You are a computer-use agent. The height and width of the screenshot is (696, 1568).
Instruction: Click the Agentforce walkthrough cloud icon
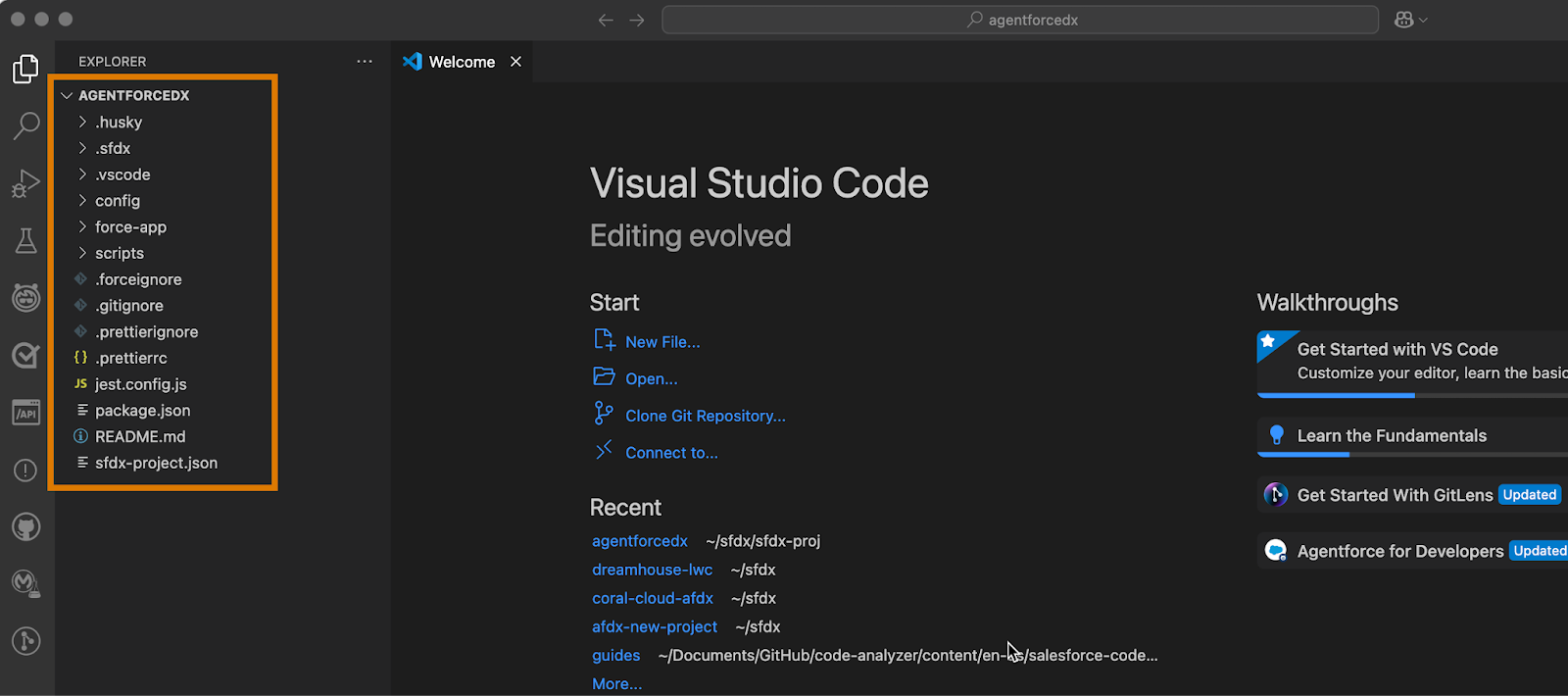pyautogui.click(x=1275, y=550)
